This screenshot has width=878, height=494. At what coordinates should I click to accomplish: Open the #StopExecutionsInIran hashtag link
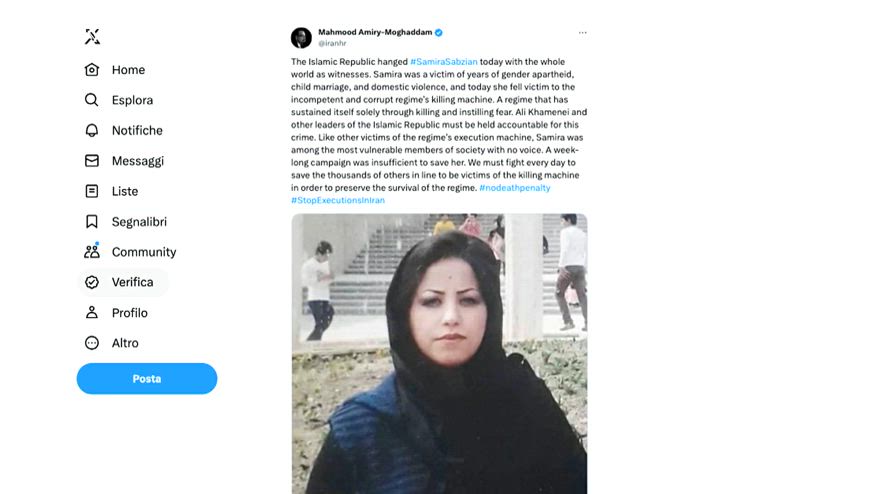click(x=338, y=200)
